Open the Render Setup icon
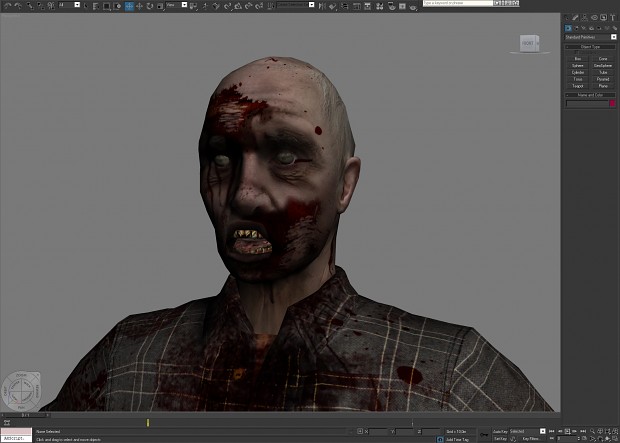 tap(391, 6)
